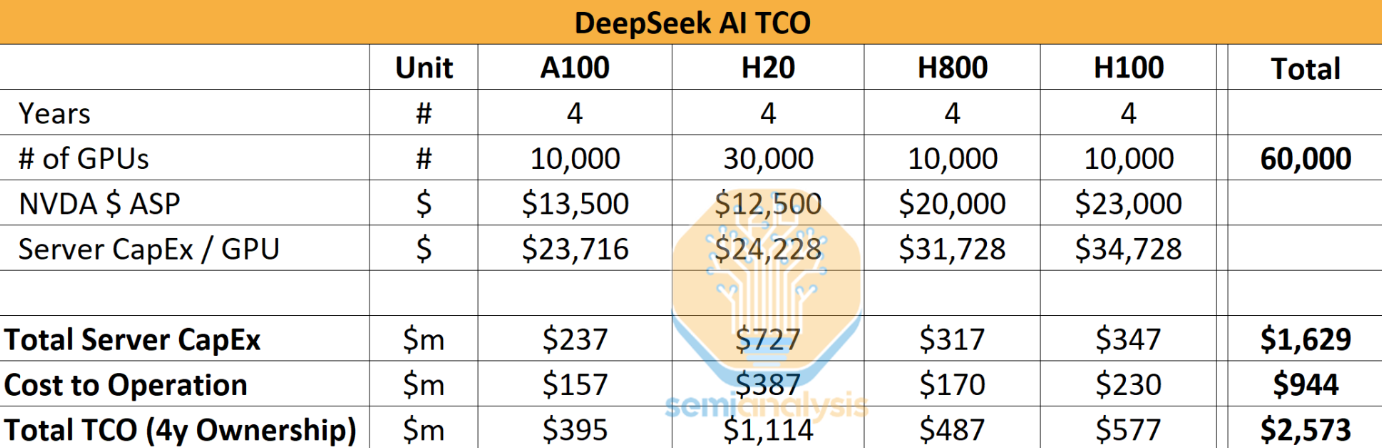Click the Total column header
The image size is (1382, 448).
pyautogui.click(x=1305, y=68)
